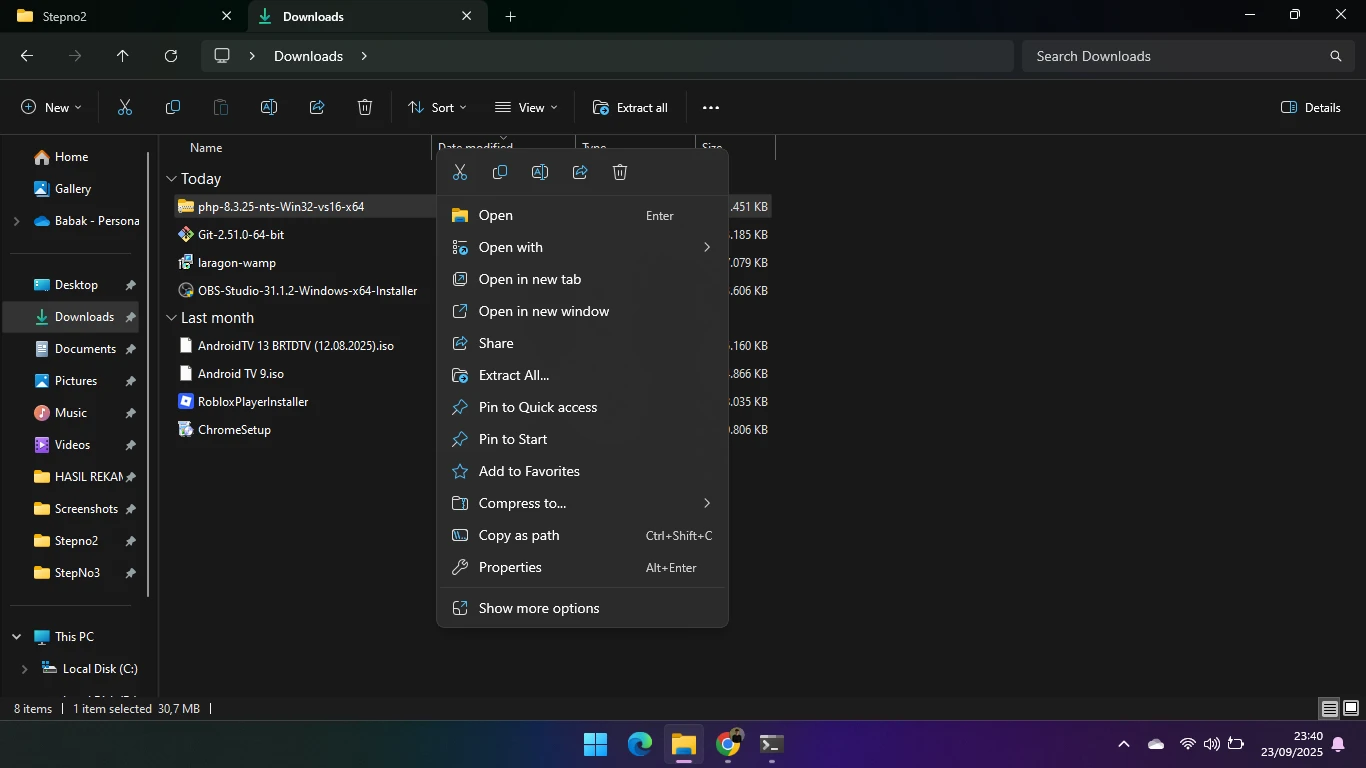Click the Rename icon in context menu
This screenshot has width=1366, height=768.
click(540, 172)
